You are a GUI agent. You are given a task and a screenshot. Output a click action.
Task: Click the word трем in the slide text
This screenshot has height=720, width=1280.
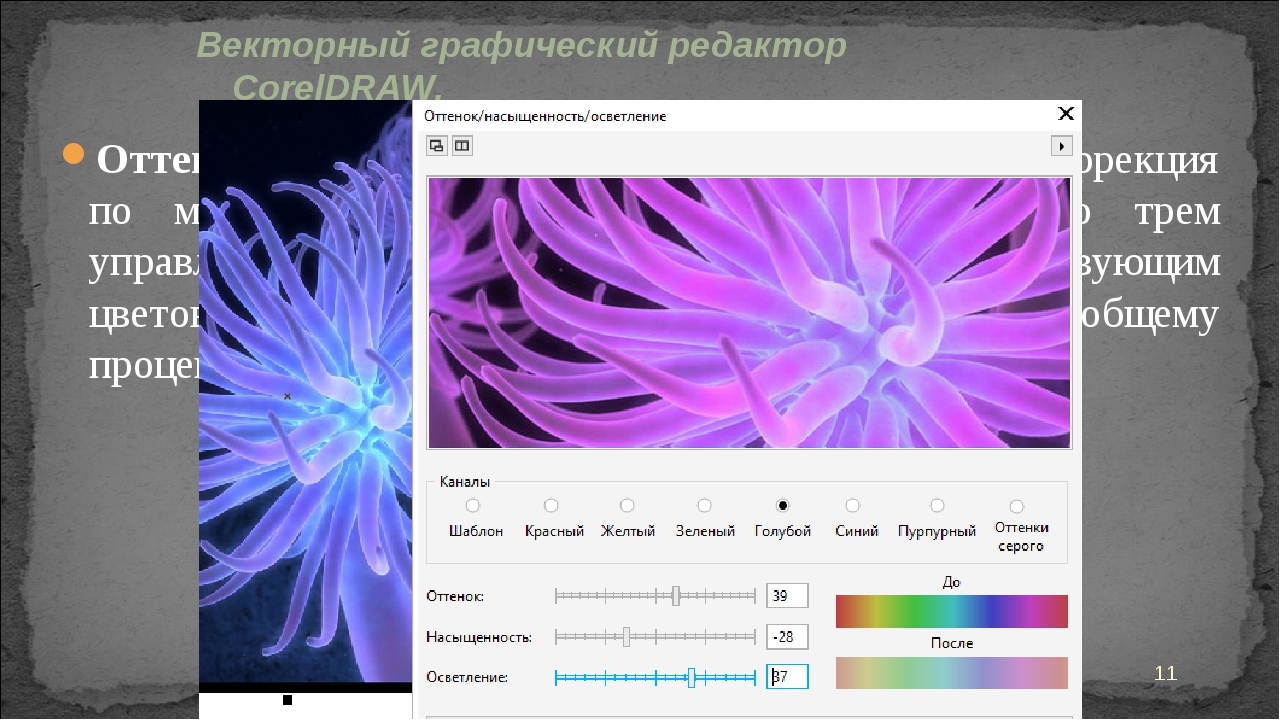click(x=1179, y=211)
